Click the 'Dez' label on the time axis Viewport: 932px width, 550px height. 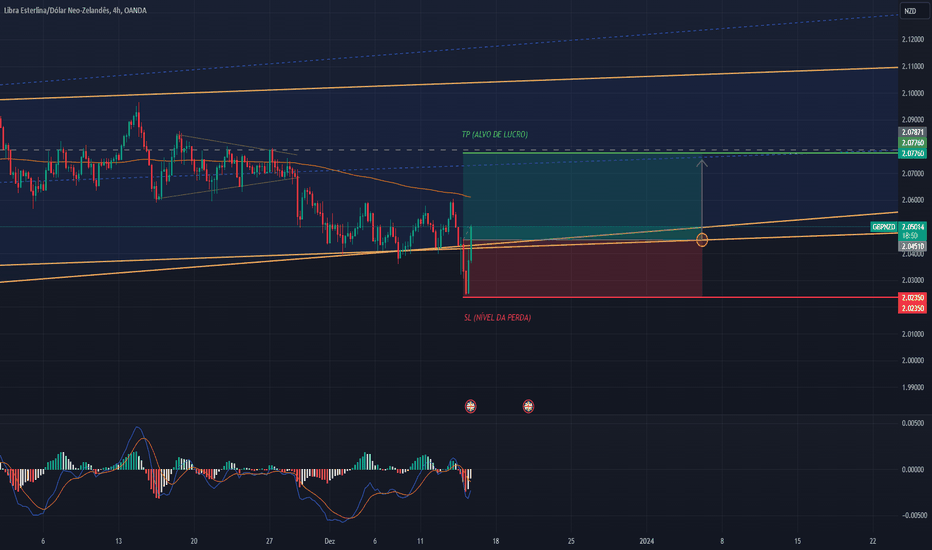(x=330, y=541)
